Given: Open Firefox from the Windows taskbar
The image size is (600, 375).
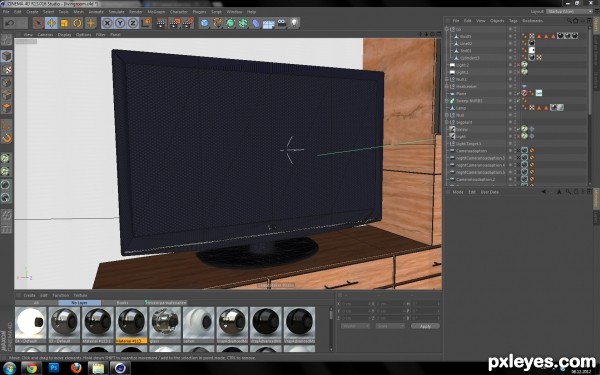Looking at the screenshot, I should pyautogui.click(x=76, y=368).
